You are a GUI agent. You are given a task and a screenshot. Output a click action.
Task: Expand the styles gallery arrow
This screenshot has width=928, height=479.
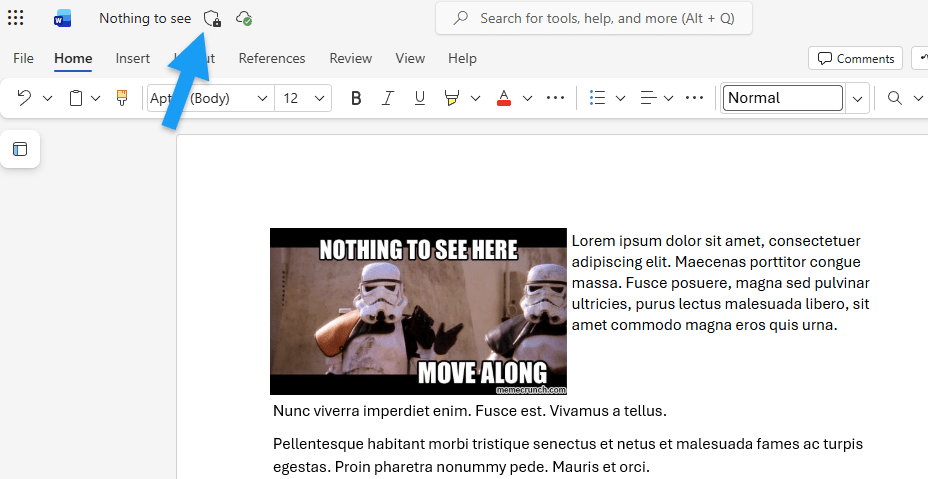858,99
